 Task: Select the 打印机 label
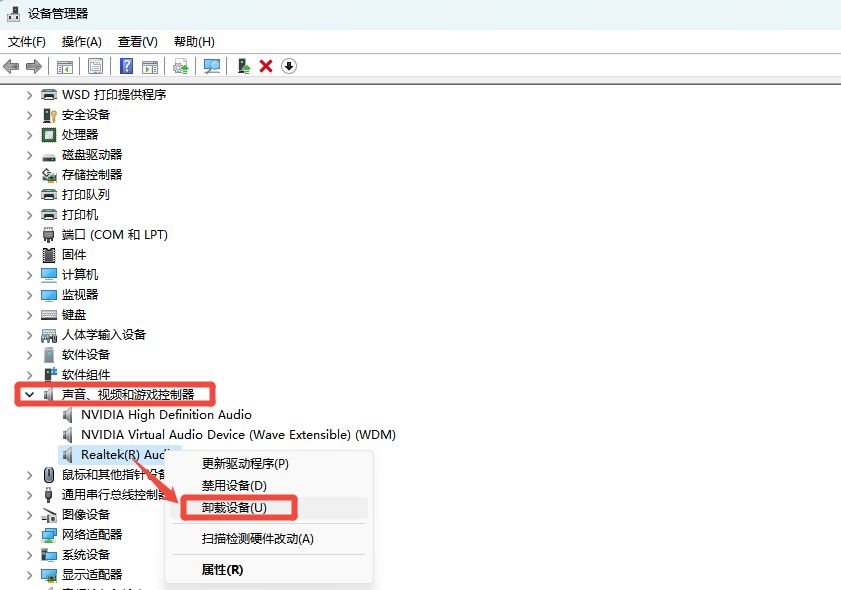[x=80, y=215]
